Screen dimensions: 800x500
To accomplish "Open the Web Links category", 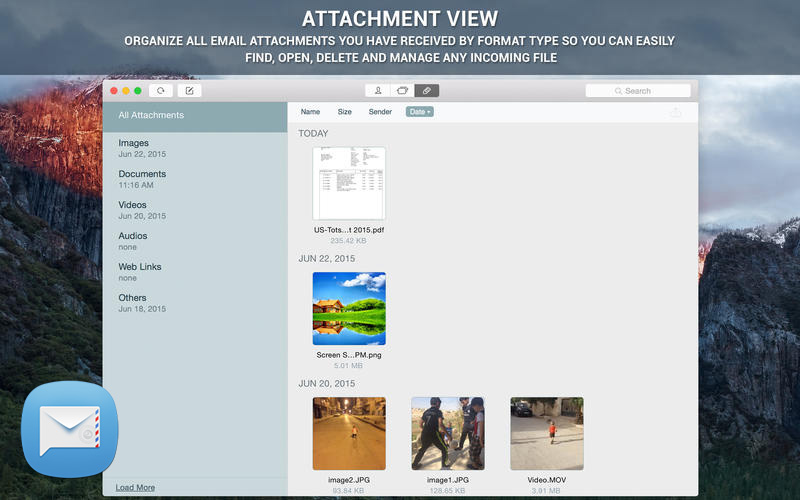I will (x=195, y=272).
